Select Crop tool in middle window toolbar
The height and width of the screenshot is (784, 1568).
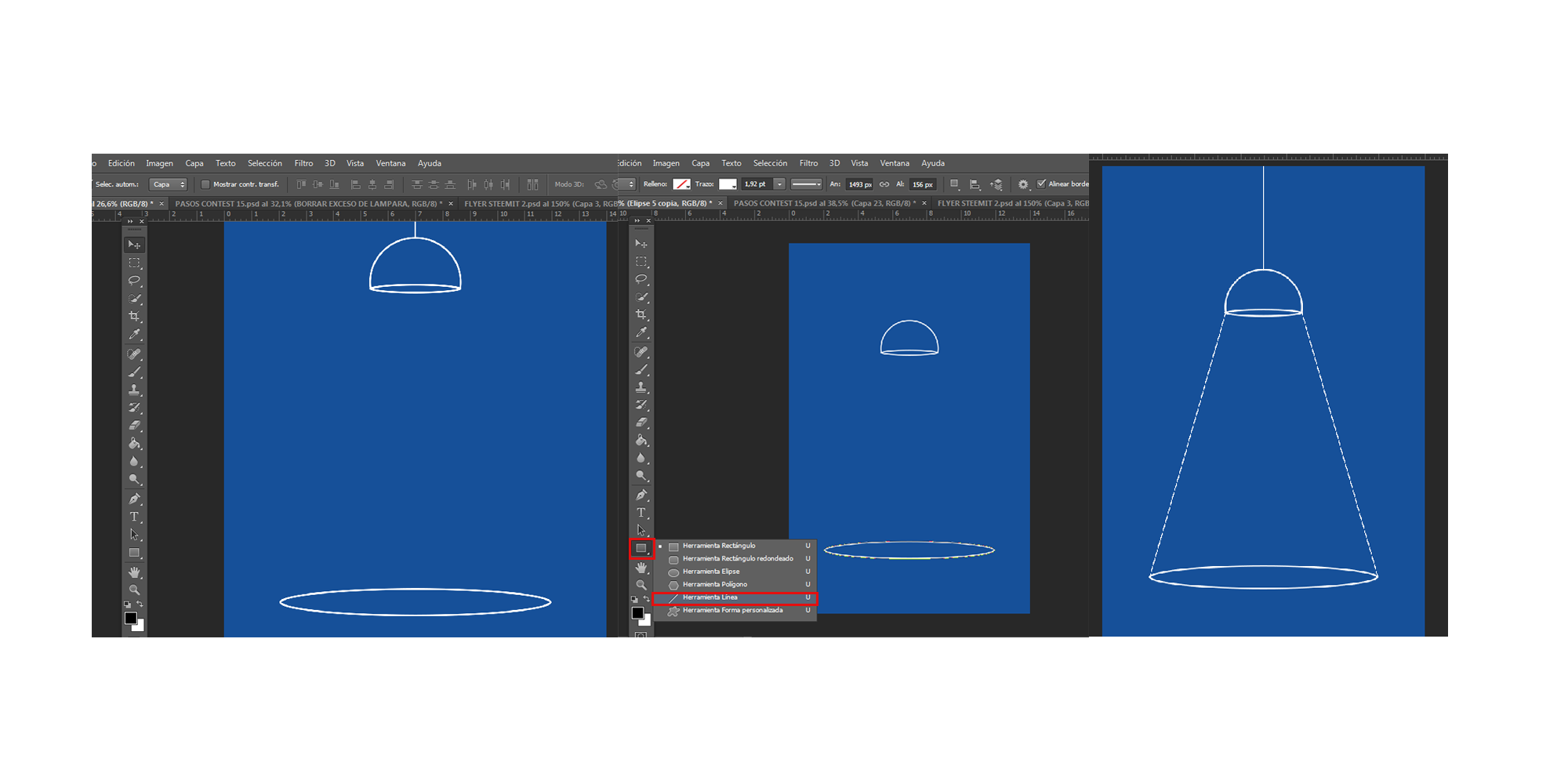coord(641,314)
